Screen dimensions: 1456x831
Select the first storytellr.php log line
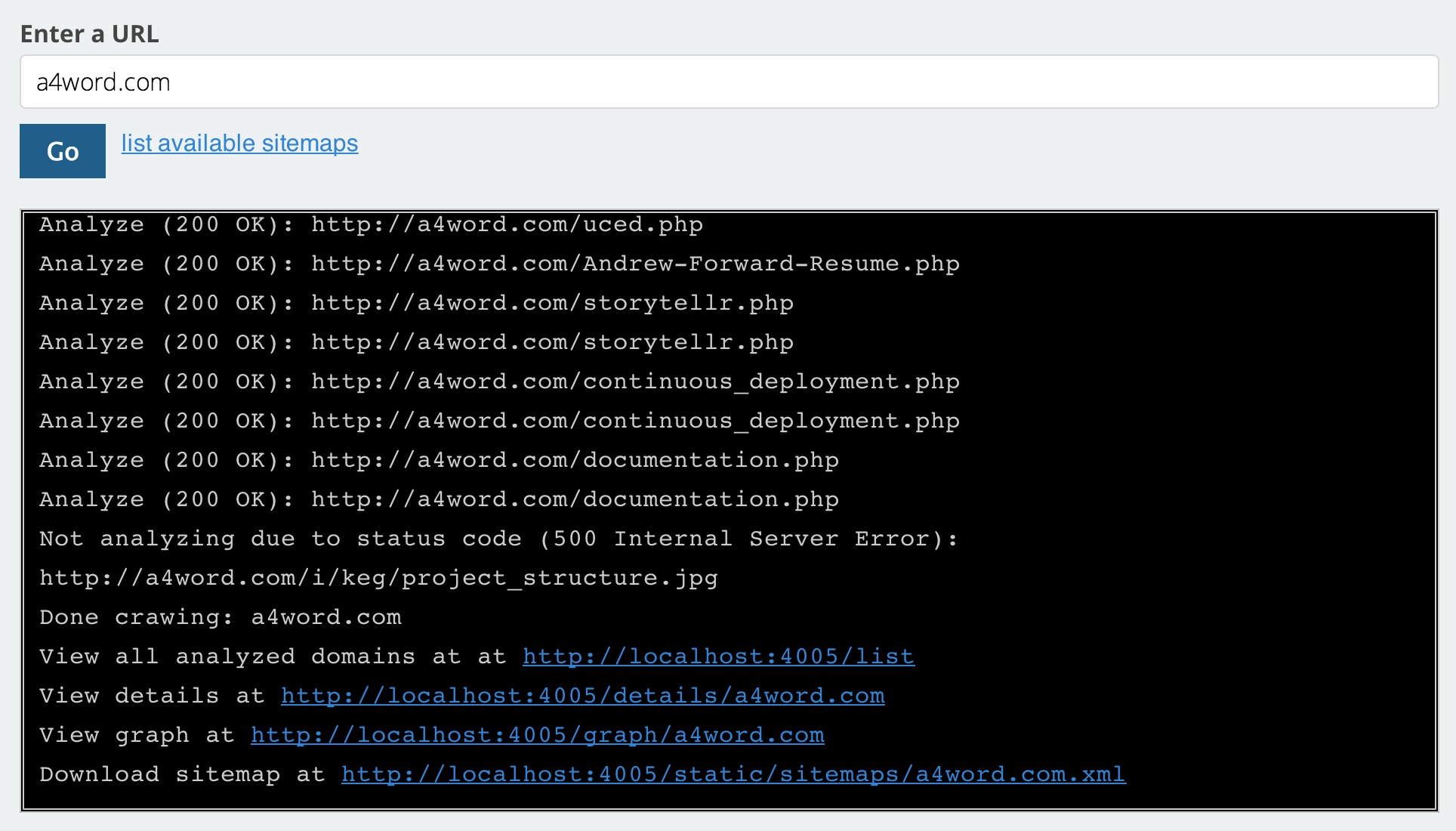tap(416, 303)
